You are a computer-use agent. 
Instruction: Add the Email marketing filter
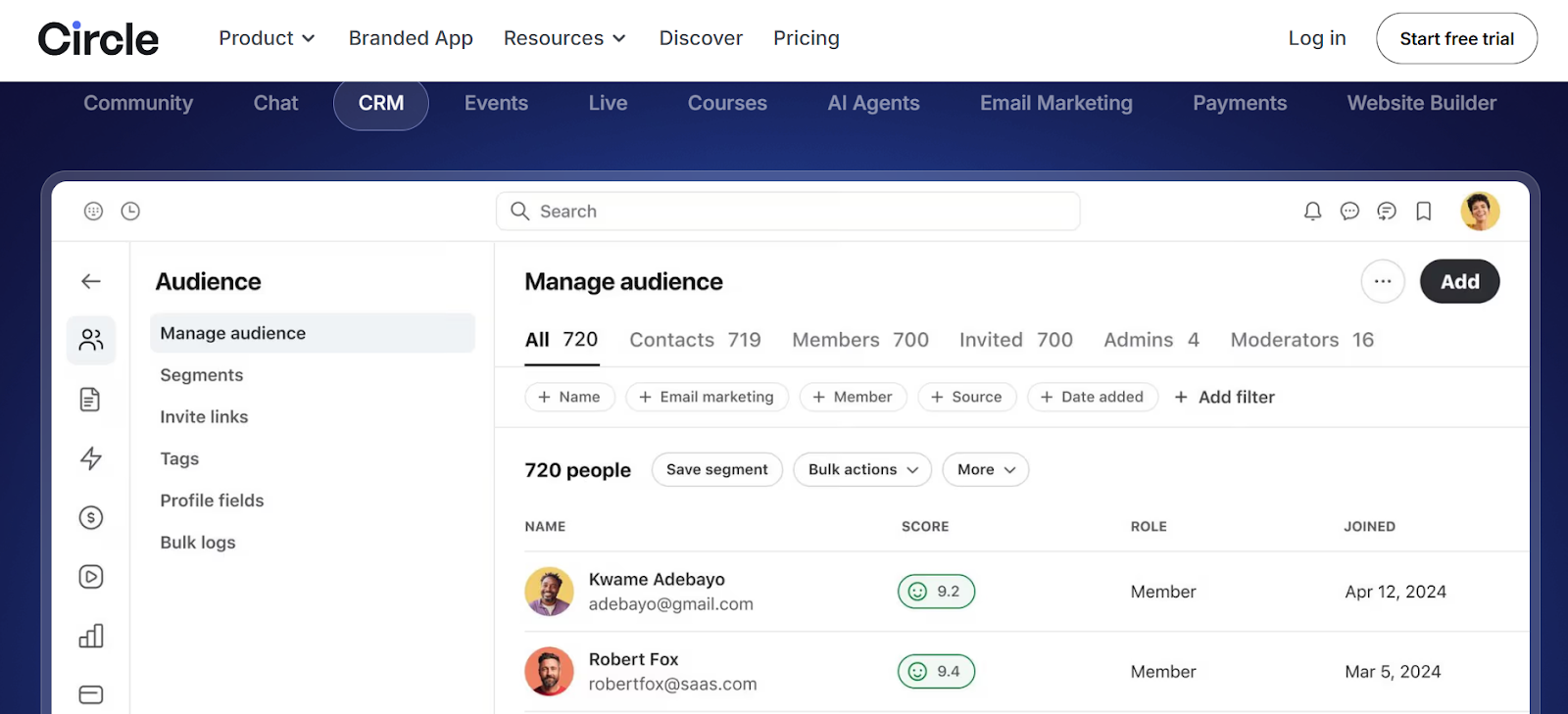(707, 397)
